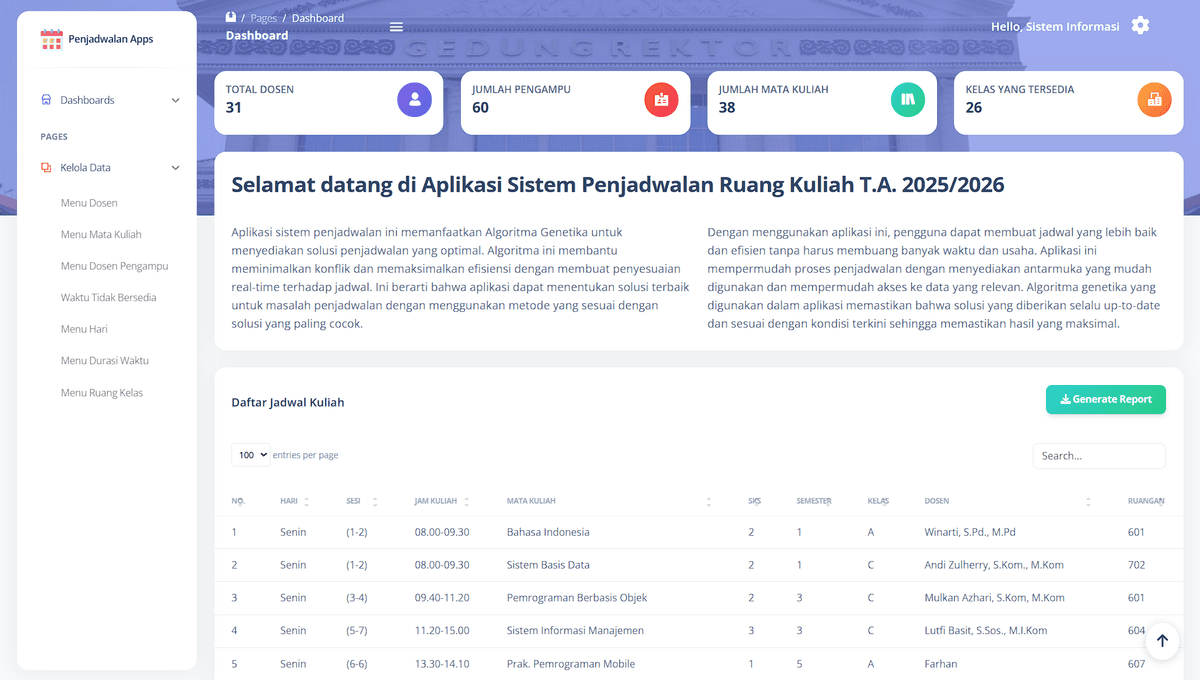1200x680 pixels.
Task: Open the Menu Dosen page from sidebar
Action: point(91,202)
